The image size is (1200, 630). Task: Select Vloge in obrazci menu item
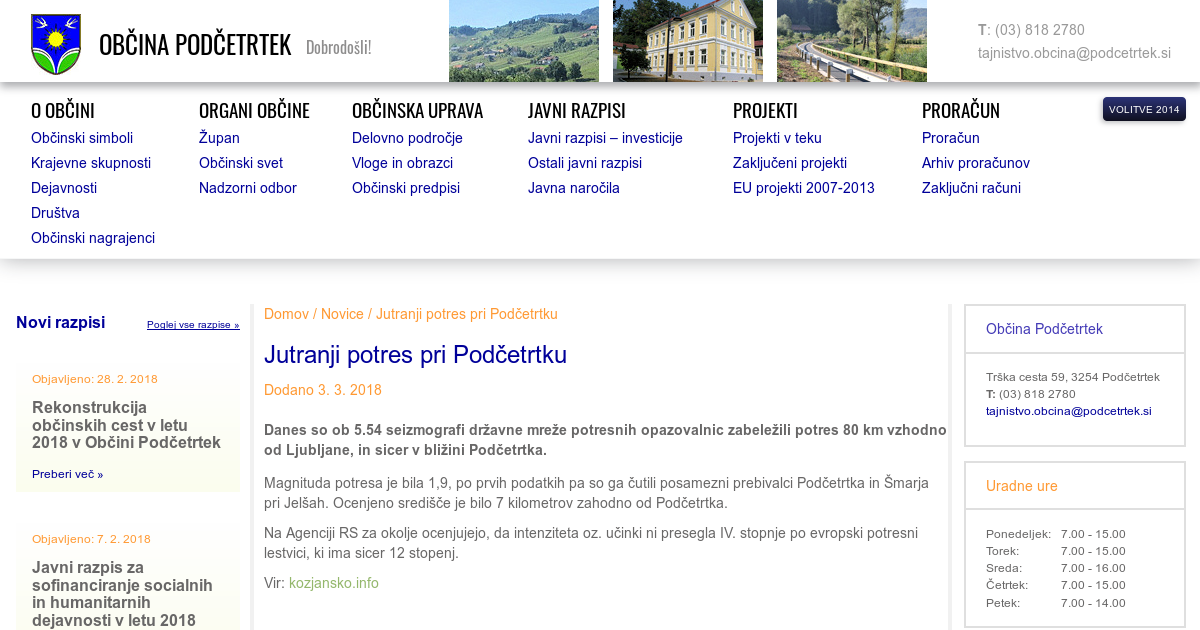402,163
